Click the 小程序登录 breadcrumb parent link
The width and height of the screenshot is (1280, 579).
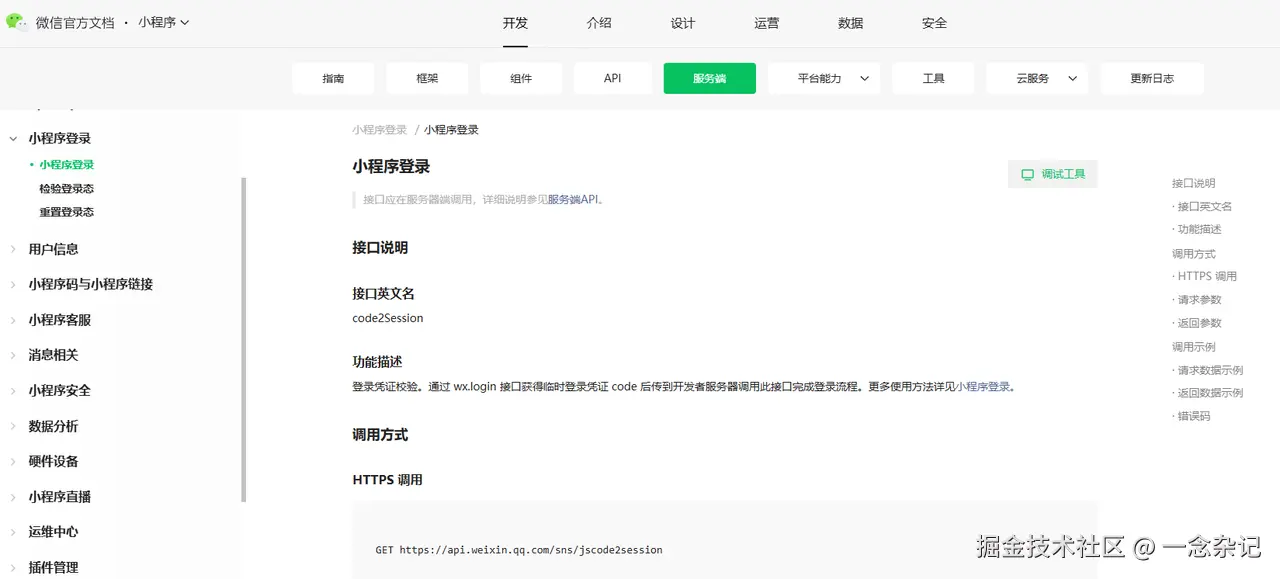pos(380,130)
